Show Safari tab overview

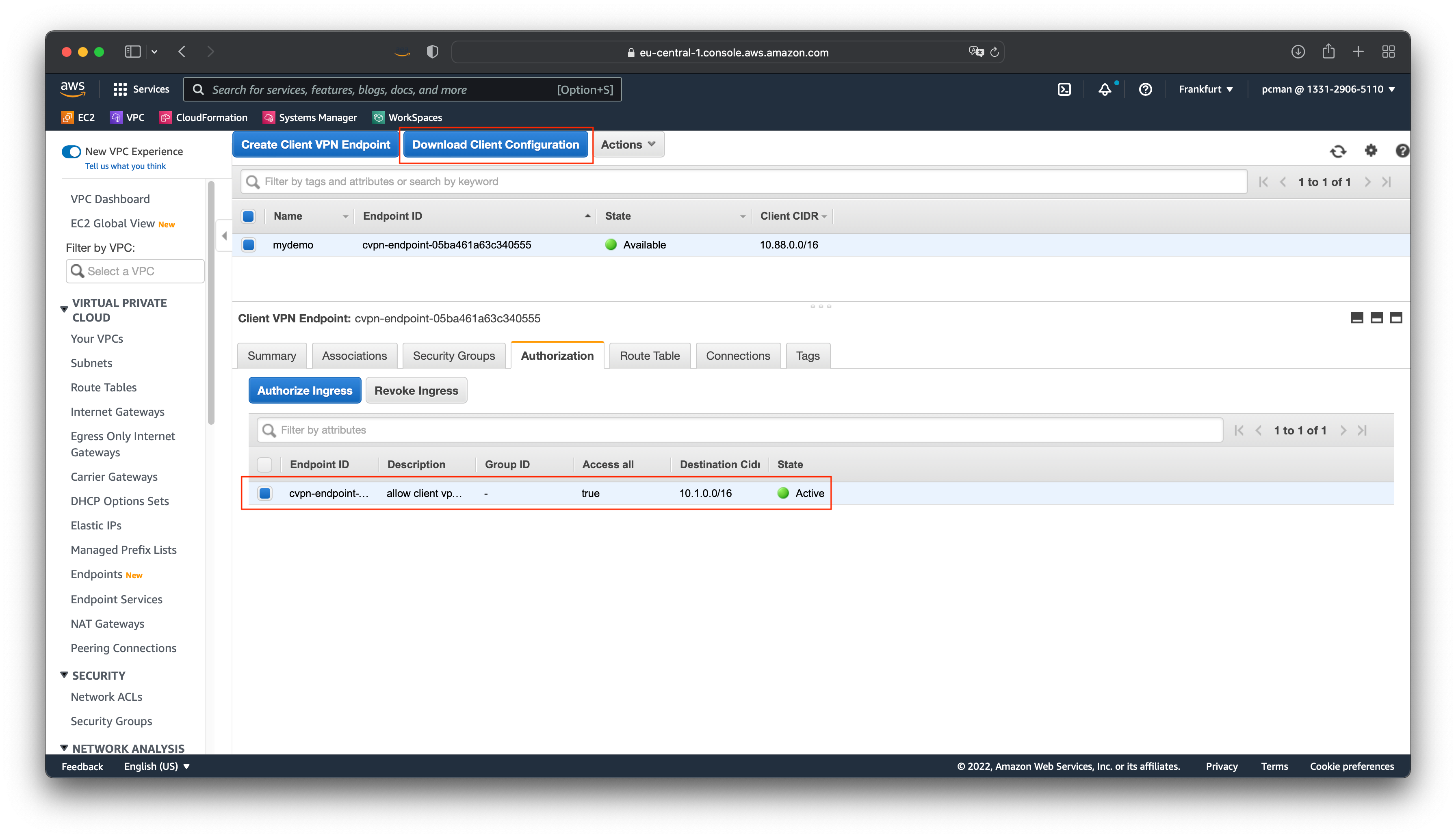coord(1388,52)
